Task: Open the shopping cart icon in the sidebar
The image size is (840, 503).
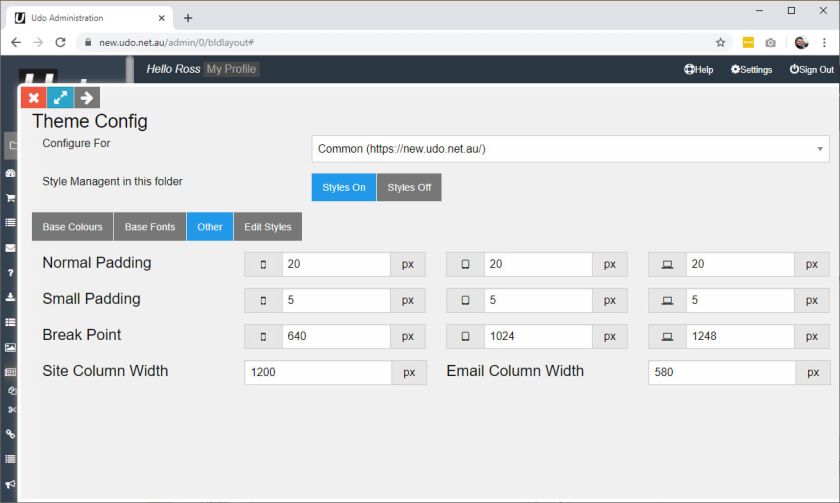Action: coord(10,198)
